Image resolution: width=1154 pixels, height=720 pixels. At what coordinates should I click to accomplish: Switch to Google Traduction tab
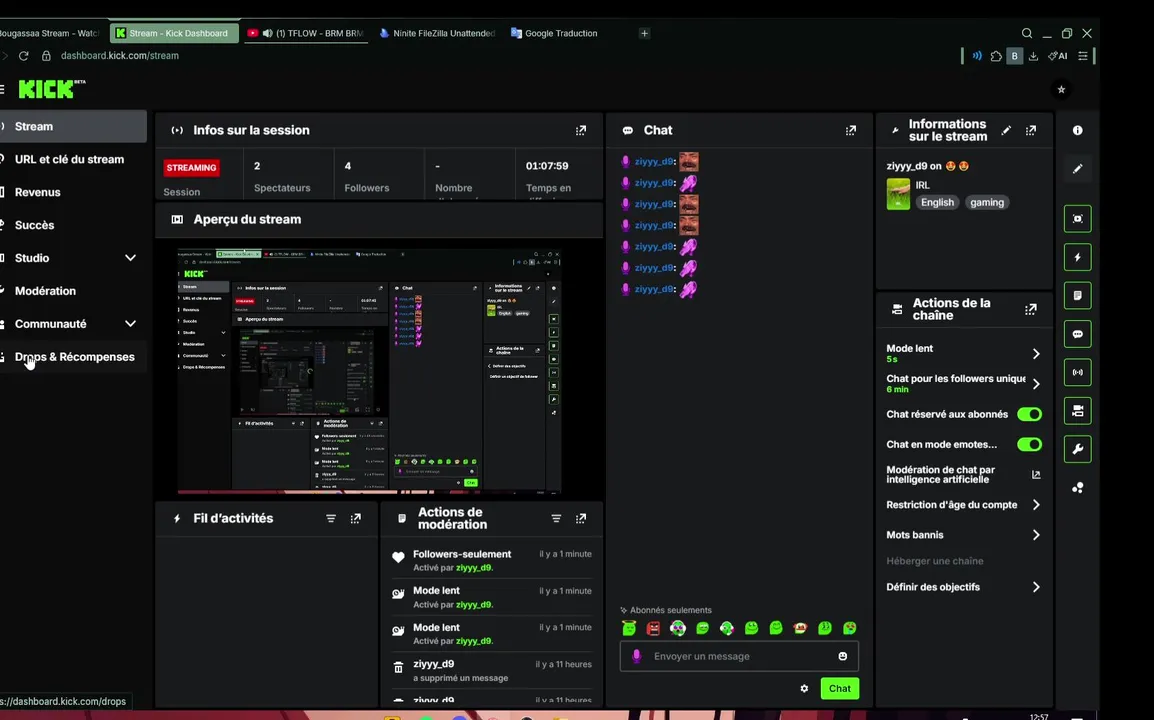tap(554, 33)
